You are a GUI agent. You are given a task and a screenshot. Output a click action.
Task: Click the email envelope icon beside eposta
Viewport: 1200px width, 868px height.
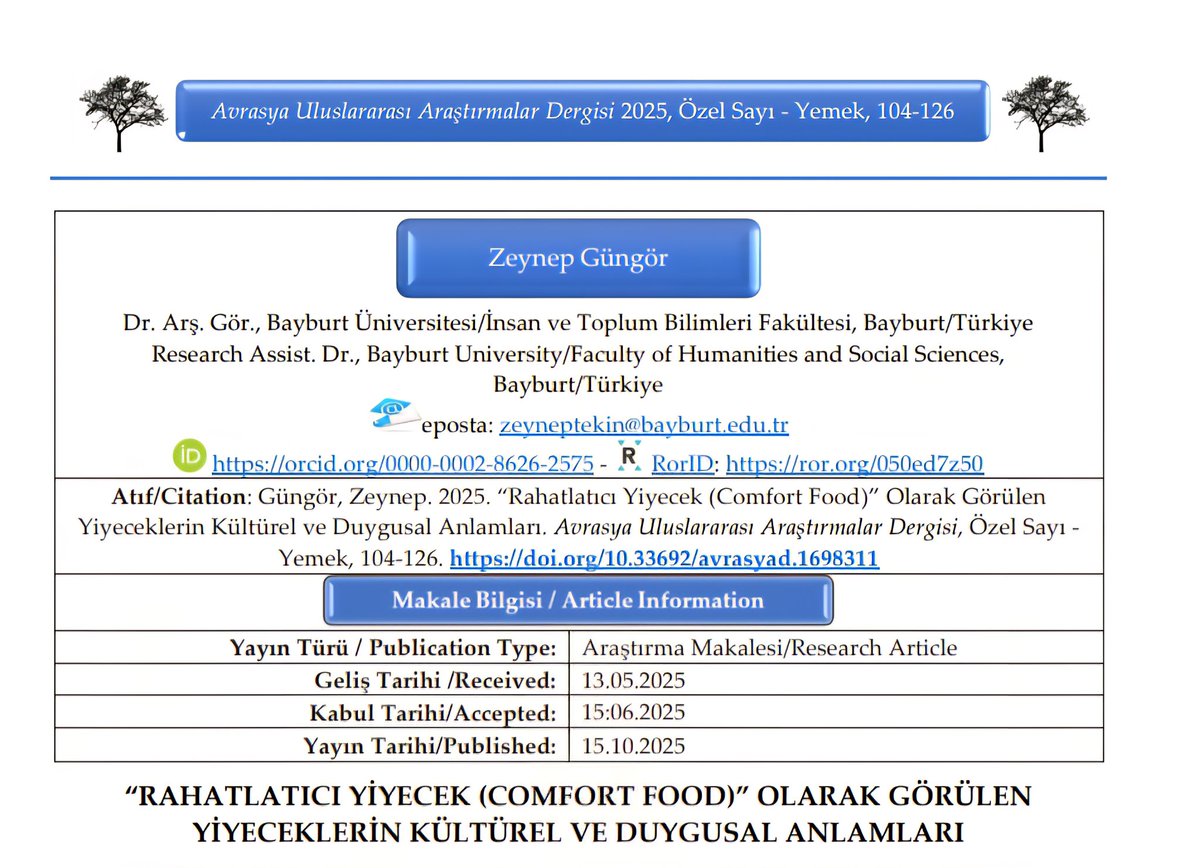[395, 414]
